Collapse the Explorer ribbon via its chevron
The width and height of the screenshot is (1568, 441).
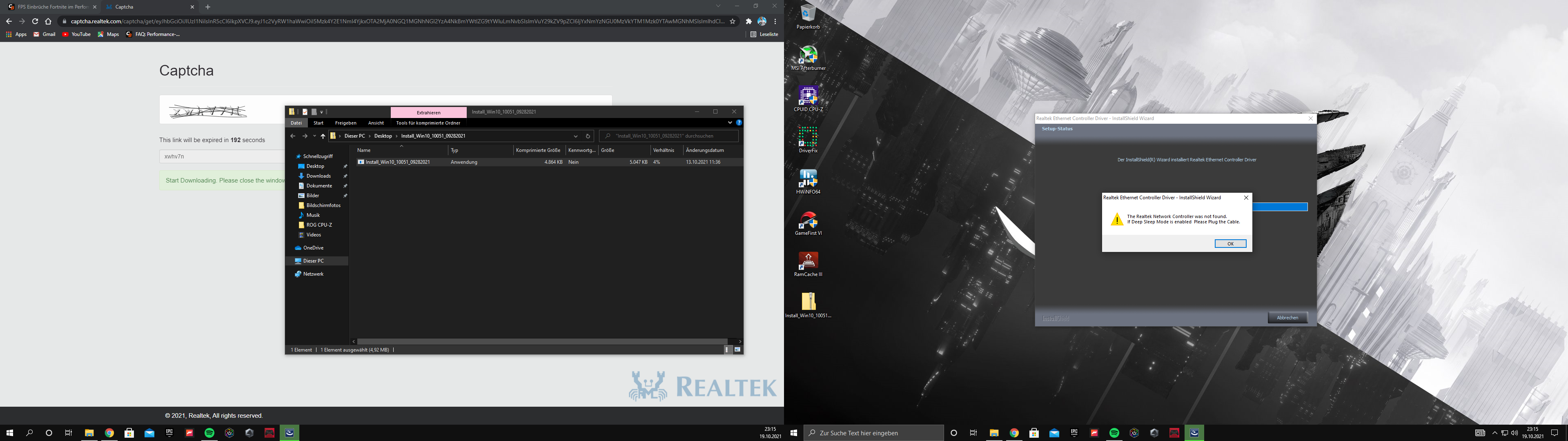729,122
